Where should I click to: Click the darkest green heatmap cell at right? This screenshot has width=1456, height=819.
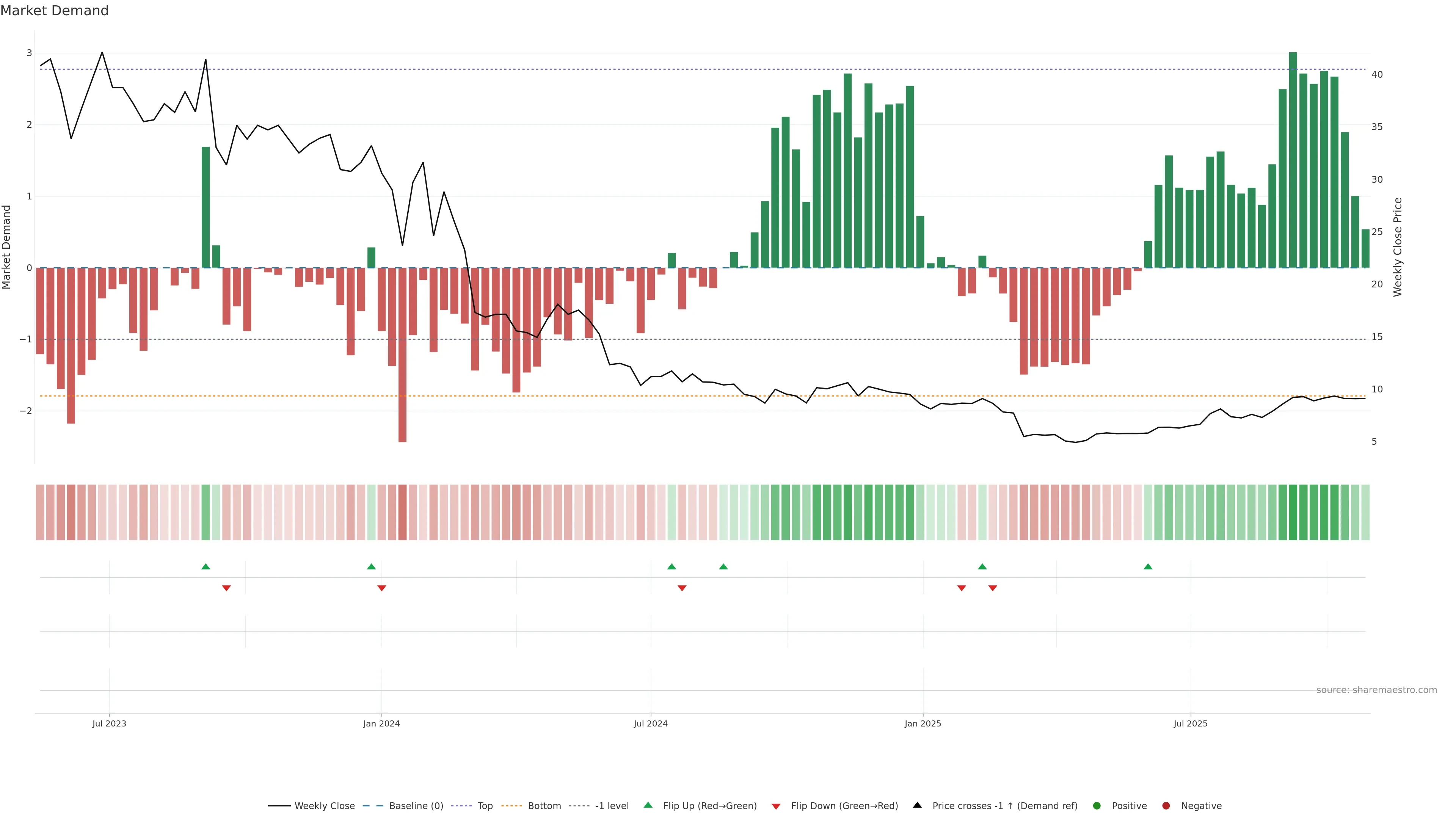1293,512
